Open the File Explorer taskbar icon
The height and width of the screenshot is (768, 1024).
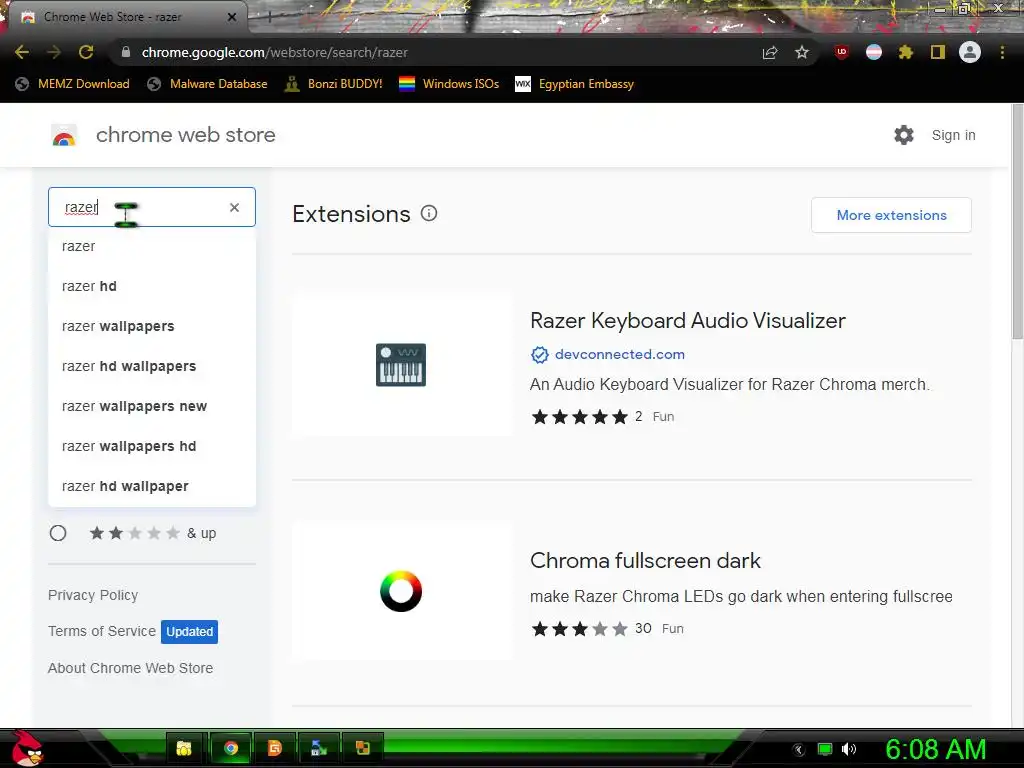[184, 748]
